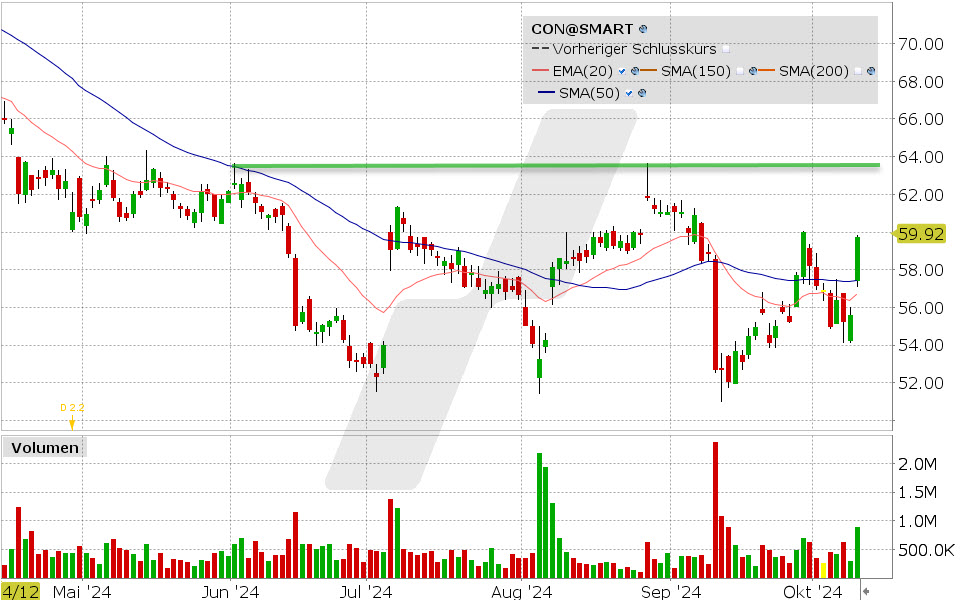This screenshot has width=960, height=600.
Task: Click the 500.0K volume axis value
Action: pos(926,550)
